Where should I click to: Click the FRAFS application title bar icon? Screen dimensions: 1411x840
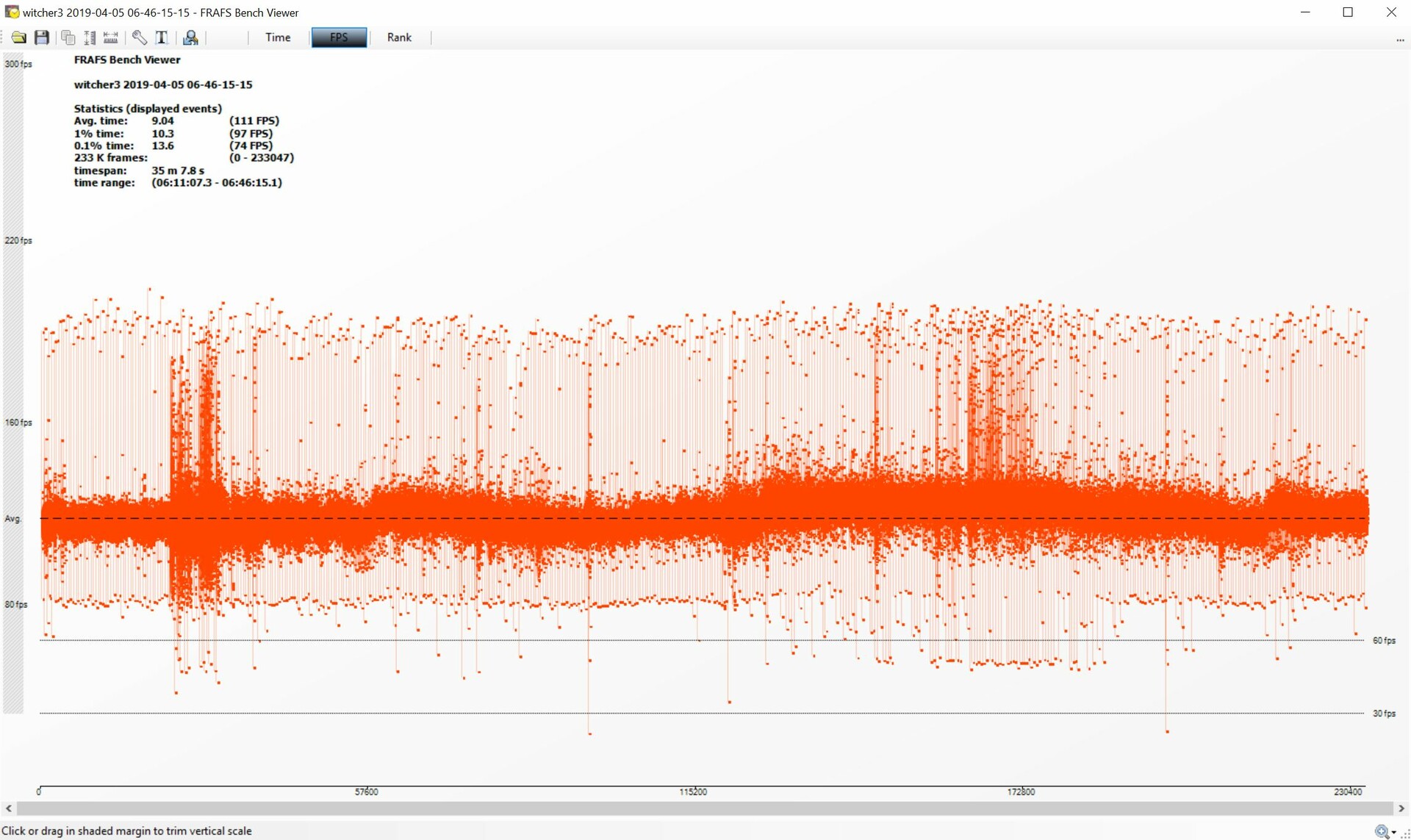tap(12, 12)
